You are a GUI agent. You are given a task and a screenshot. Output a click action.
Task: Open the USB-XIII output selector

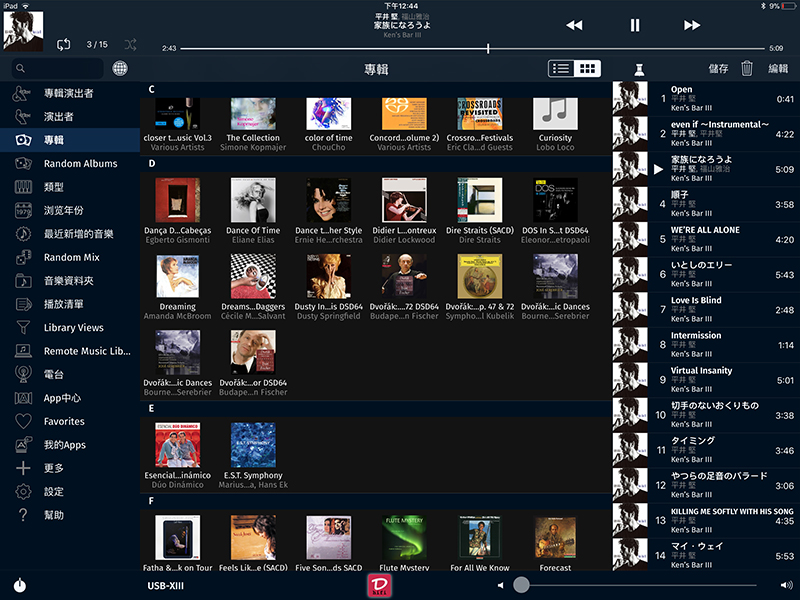coord(165,586)
